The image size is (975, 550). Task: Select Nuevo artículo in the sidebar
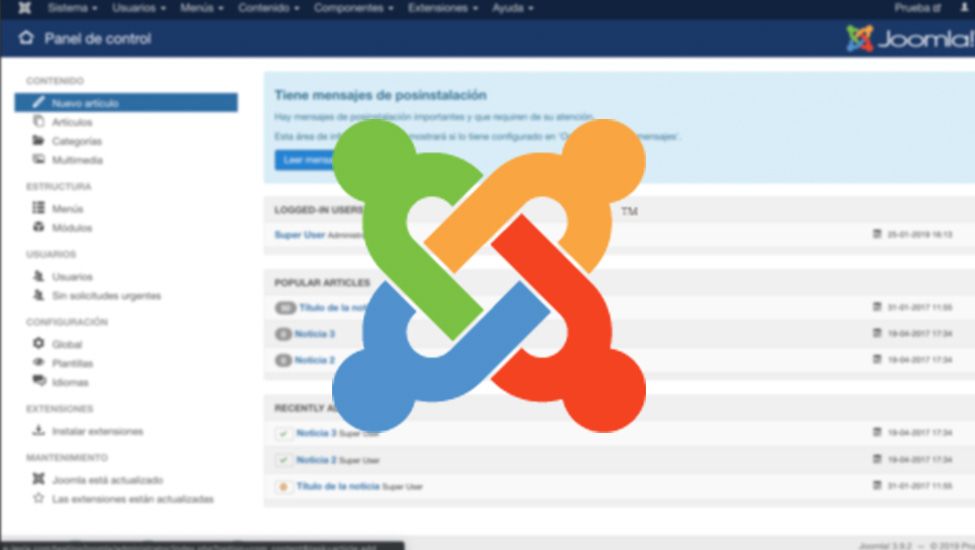point(126,103)
